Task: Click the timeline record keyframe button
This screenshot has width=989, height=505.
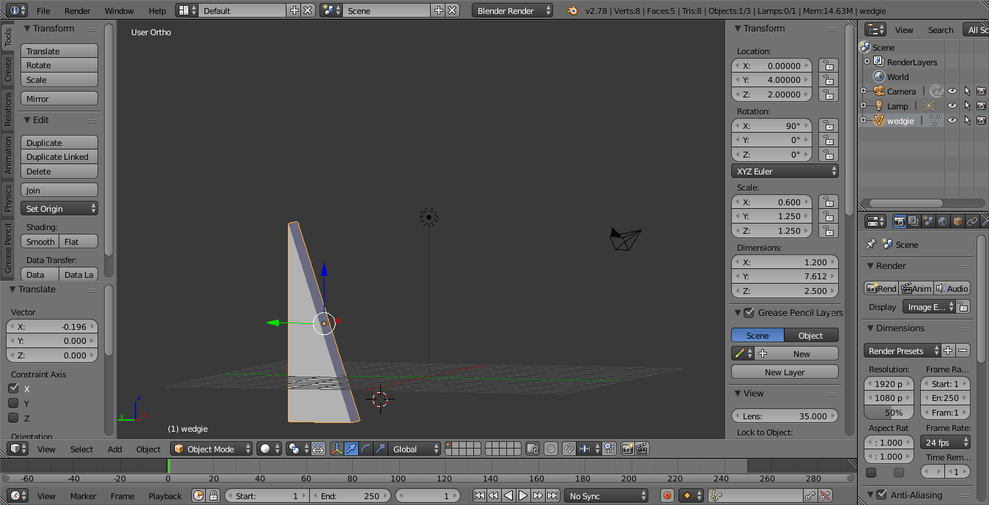Action: pyautogui.click(x=668, y=496)
